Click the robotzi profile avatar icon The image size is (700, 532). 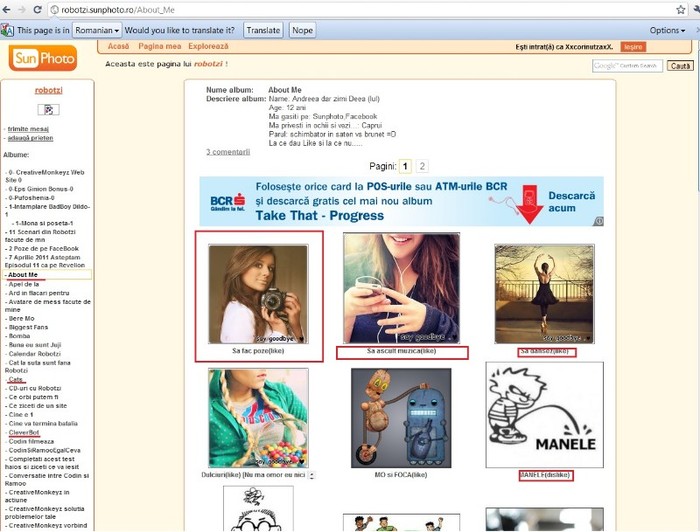pos(48,109)
